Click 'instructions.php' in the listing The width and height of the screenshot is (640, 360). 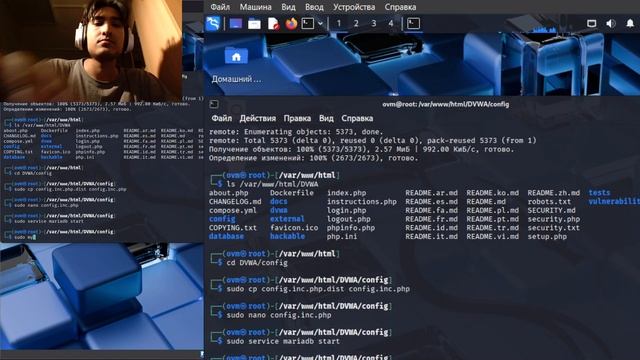click(x=362, y=202)
